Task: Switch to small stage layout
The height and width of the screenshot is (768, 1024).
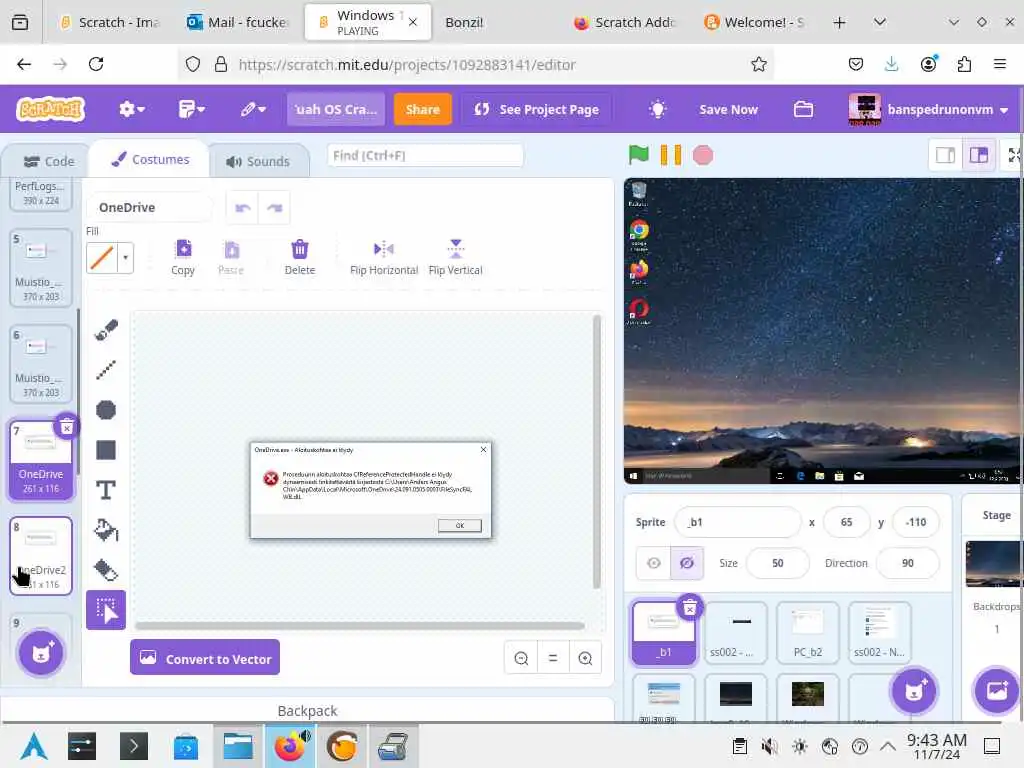Action: coord(945,155)
